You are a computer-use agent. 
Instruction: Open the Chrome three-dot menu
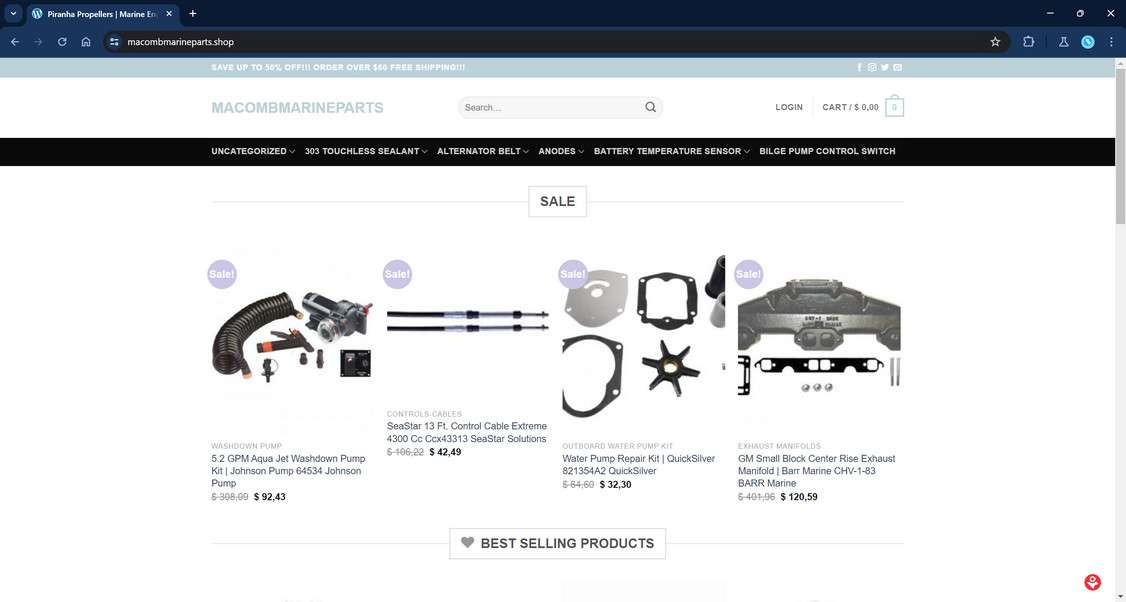pyautogui.click(x=1111, y=42)
